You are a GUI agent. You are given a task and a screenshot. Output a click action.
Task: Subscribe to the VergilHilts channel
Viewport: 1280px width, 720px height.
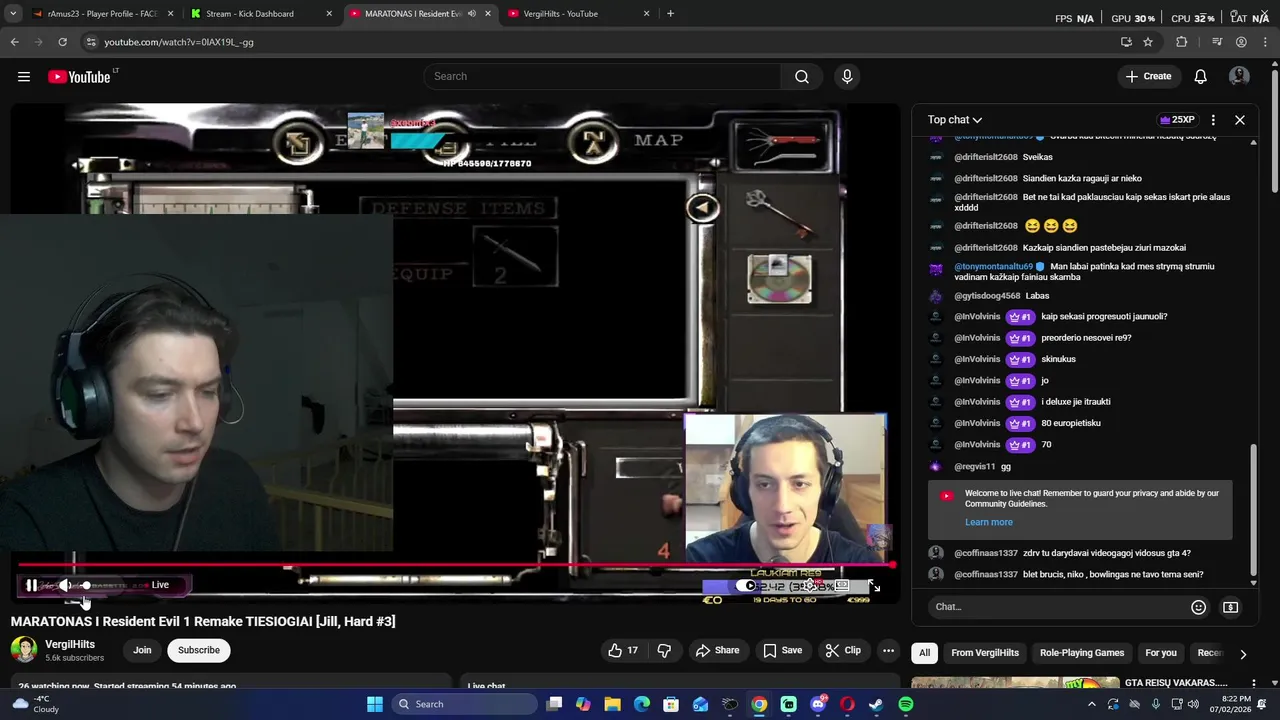pyautogui.click(x=199, y=650)
